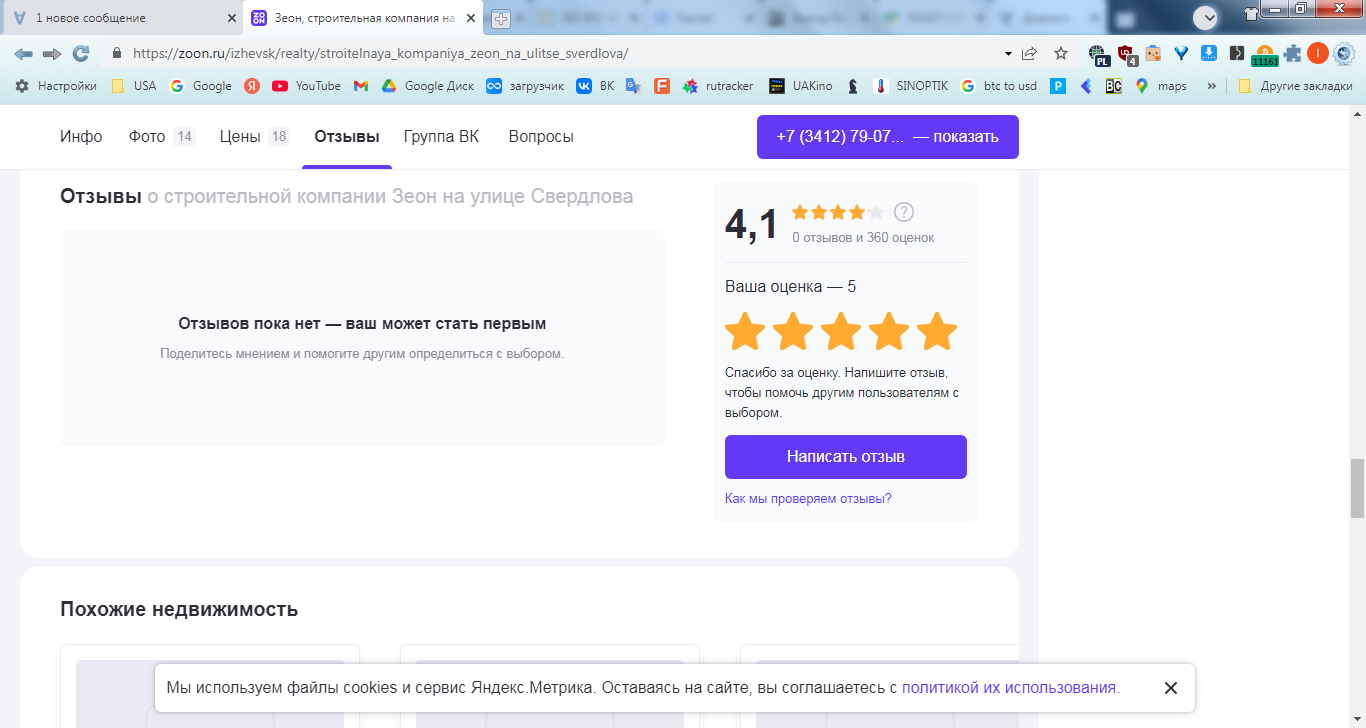Open the Google Translate bookmark icon
The width and height of the screenshot is (1366, 728).
coord(633,86)
